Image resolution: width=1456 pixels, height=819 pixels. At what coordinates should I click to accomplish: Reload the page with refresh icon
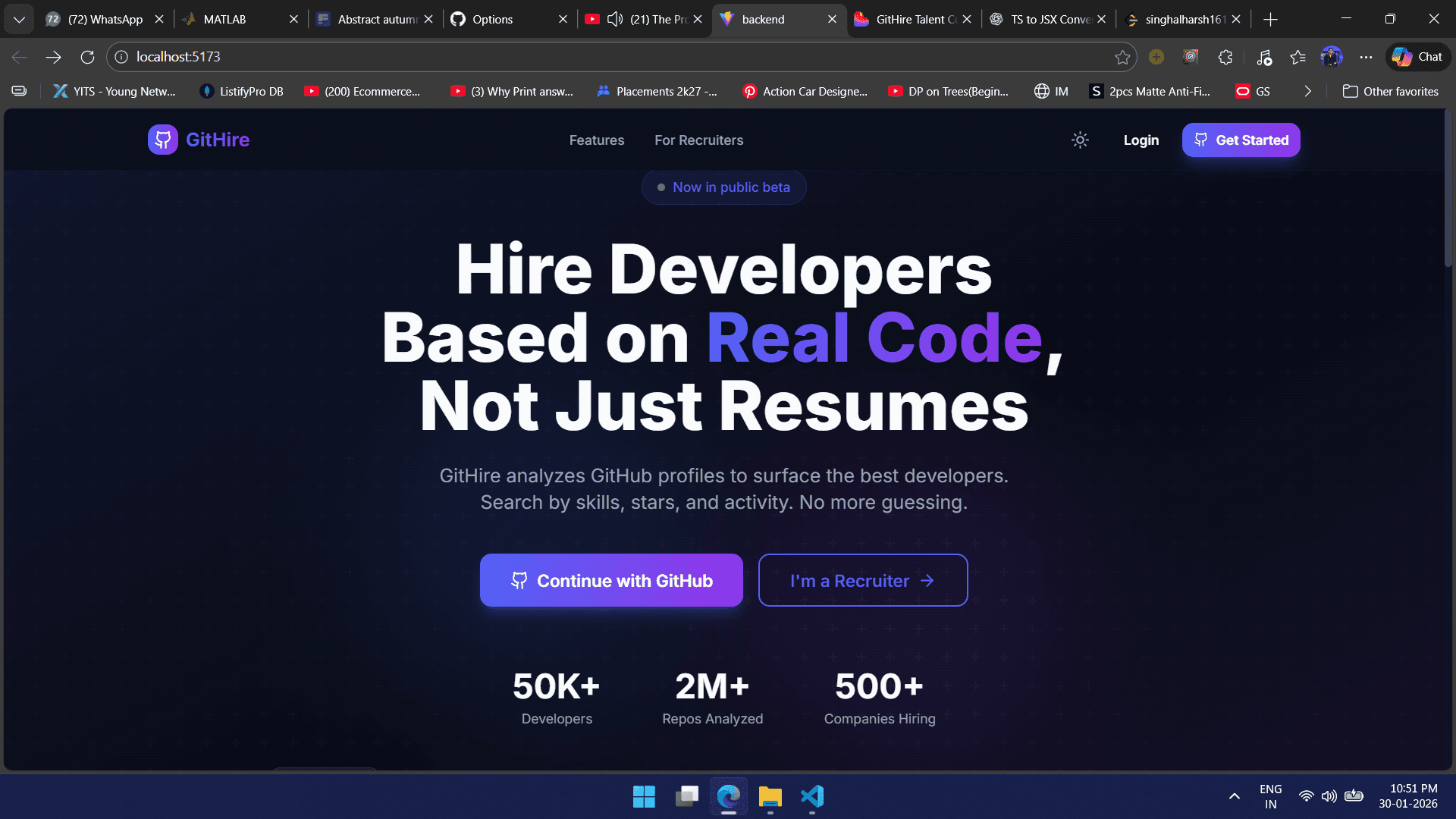[87, 57]
